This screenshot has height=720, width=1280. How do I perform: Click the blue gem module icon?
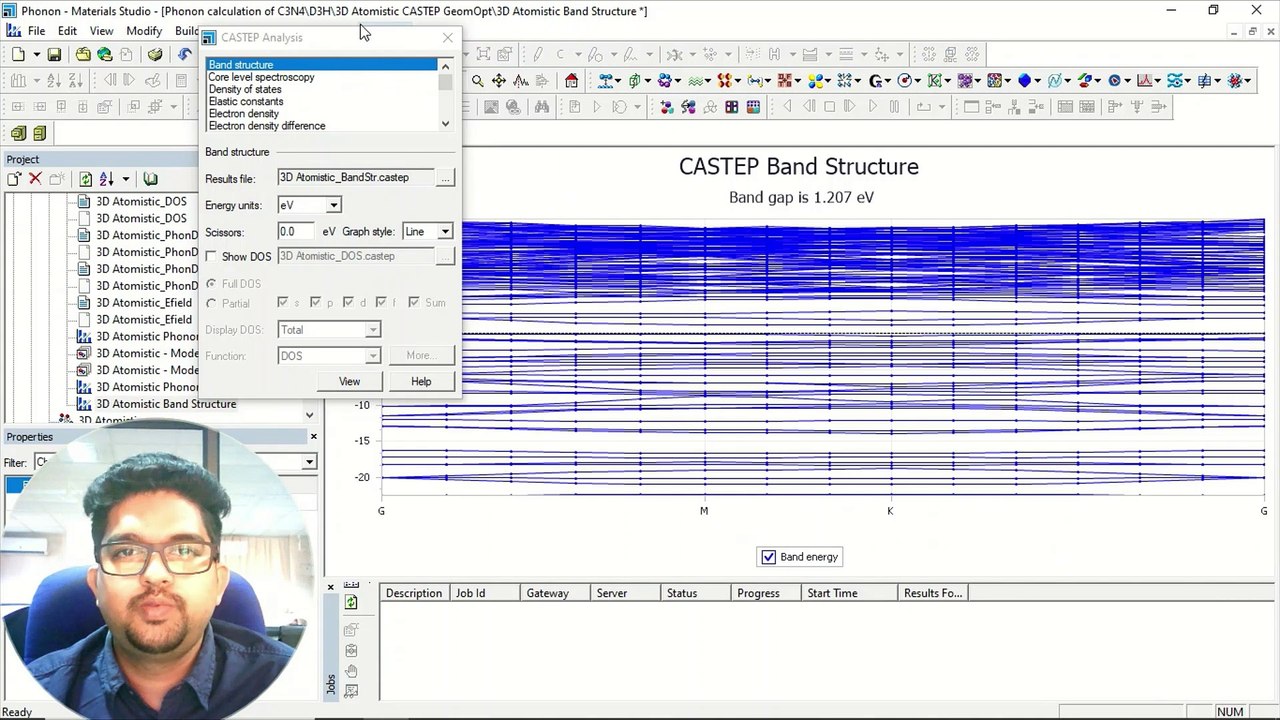coord(1024,81)
